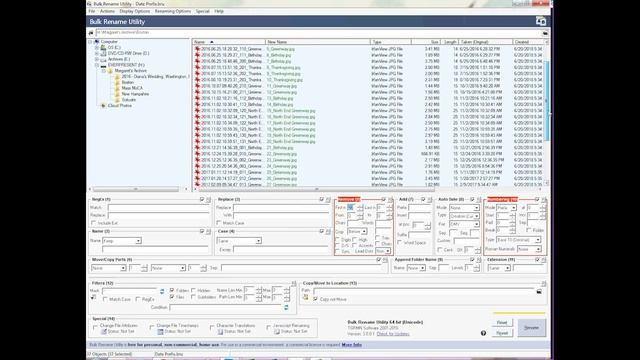Open the Numbering Type Base 10 dropdown
This screenshot has height=360, width=640.
(518, 240)
